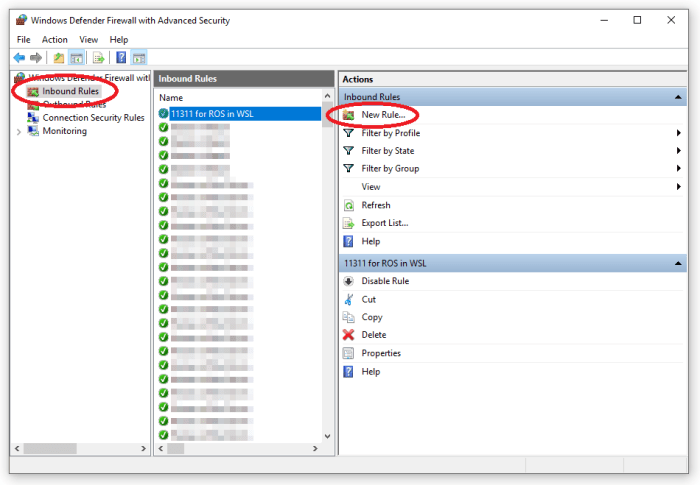Click the rules list scroll up arrow

(327, 96)
